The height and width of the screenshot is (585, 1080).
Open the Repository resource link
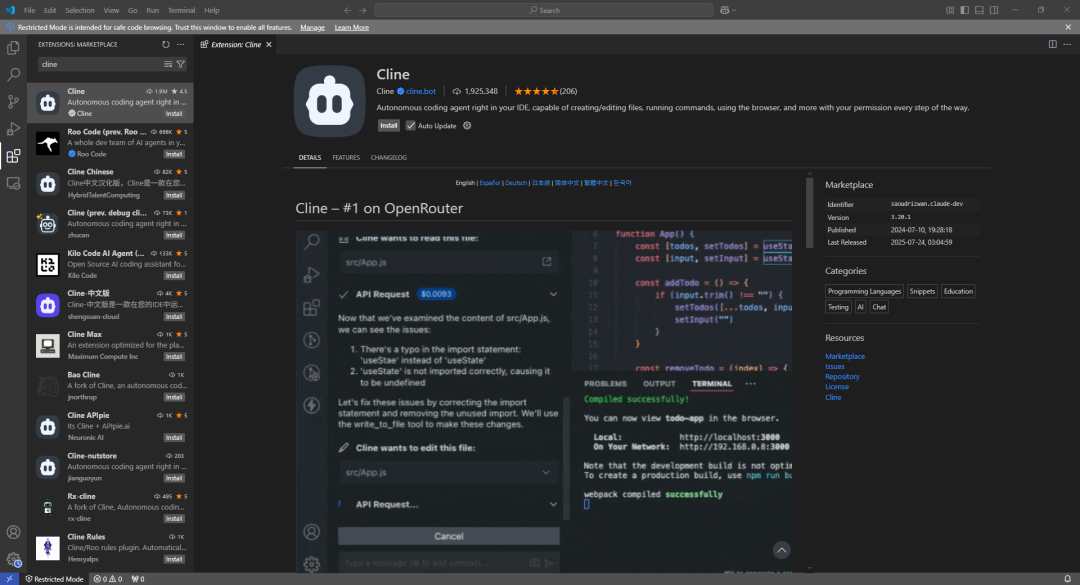(x=840, y=376)
